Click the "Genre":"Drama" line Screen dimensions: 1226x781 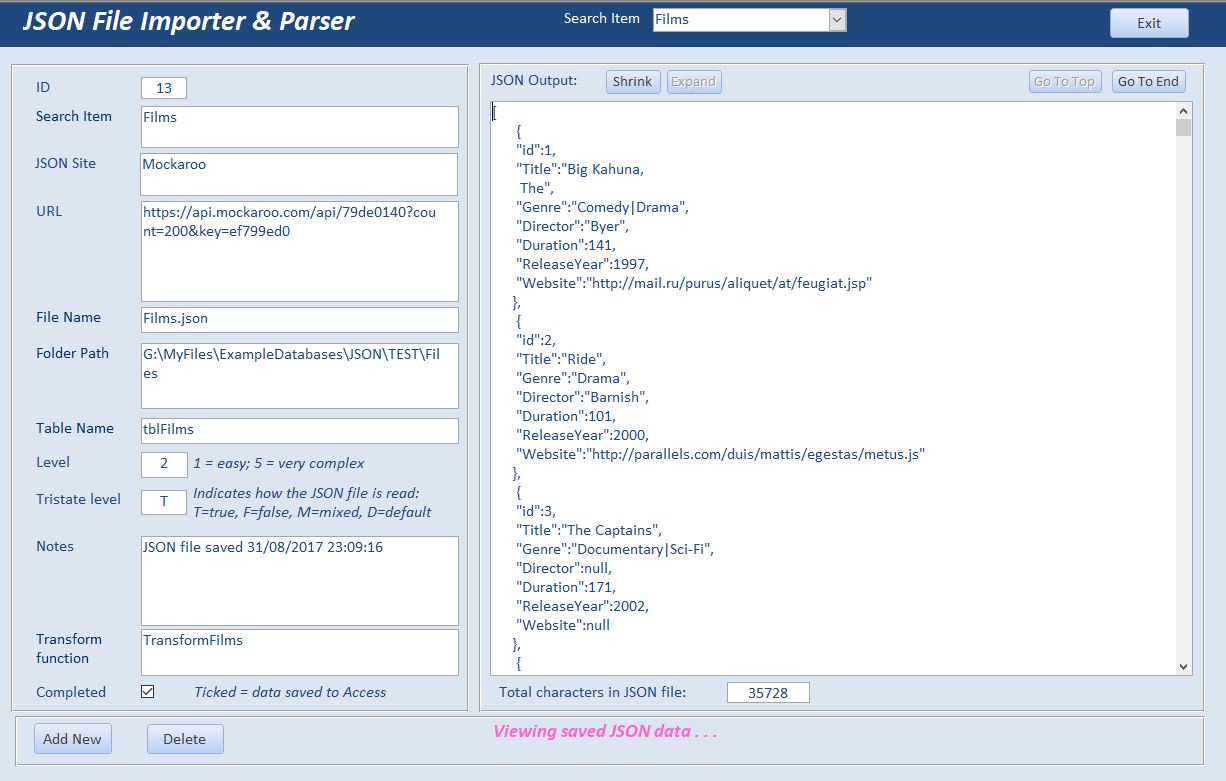pos(574,378)
